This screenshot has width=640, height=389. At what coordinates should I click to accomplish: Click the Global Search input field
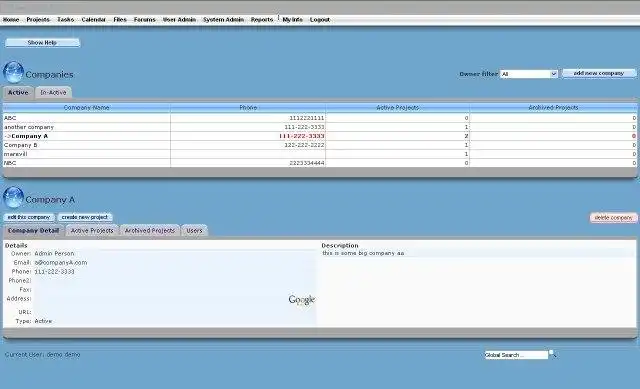[516, 355]
